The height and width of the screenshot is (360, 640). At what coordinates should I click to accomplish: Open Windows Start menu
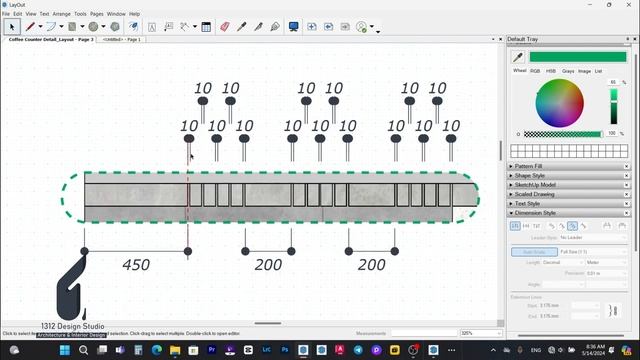click(64, 350)
